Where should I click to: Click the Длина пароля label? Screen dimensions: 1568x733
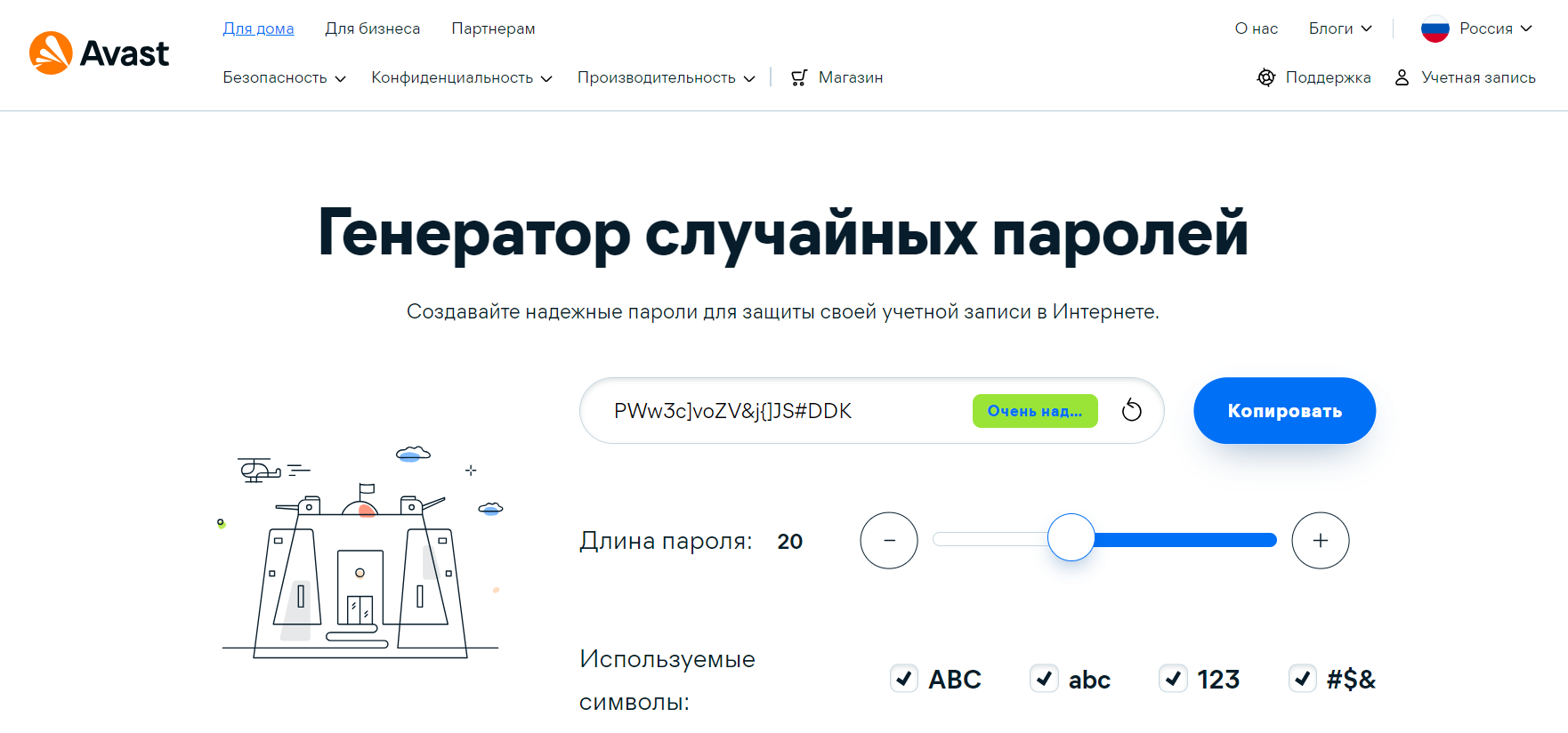pyautogui.click(x=666, y=541)
